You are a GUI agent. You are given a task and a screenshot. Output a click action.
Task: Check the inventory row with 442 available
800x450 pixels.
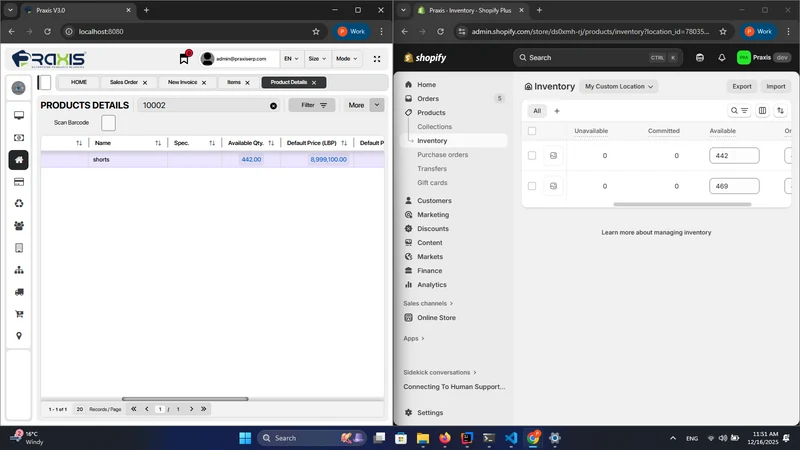532,156
